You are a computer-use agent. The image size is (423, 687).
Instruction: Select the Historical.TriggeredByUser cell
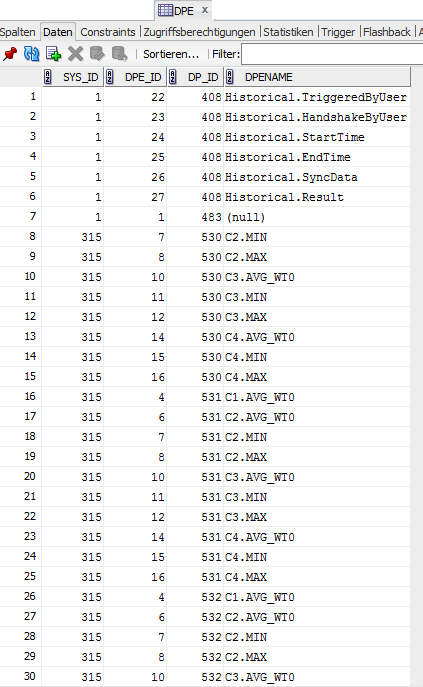[x=316, y=97]
